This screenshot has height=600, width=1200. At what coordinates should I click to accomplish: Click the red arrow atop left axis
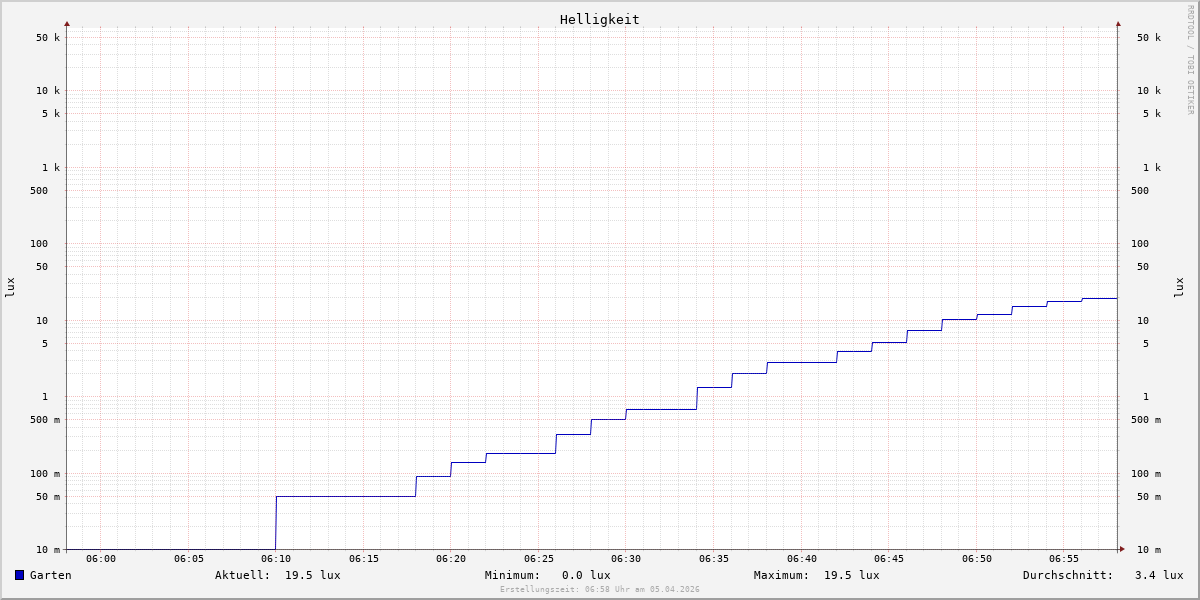click(67, 23)
